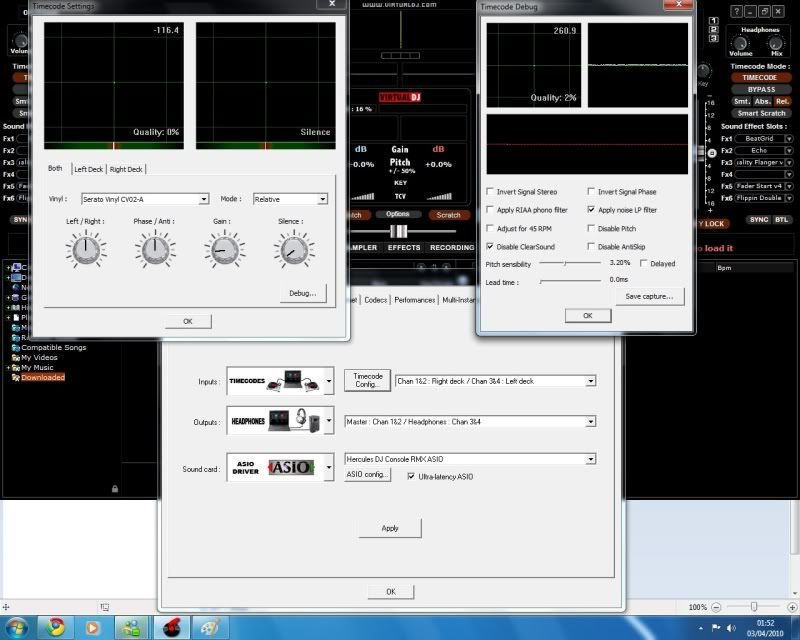Enable Invert Signal Stereo checkbox

click(x=490, y=191)
